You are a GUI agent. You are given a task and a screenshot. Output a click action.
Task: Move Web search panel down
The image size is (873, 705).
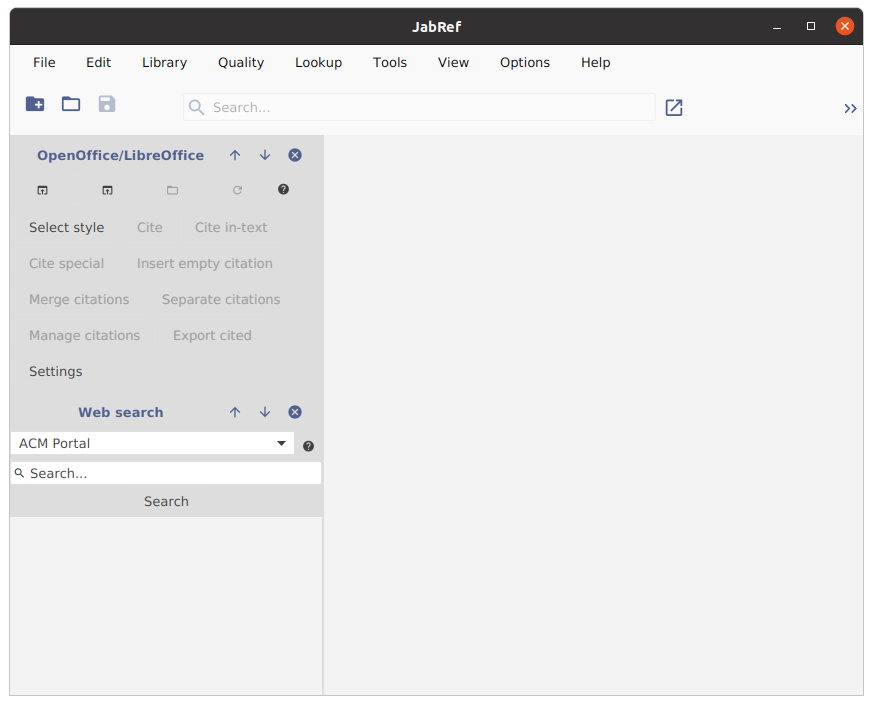click(265, 413)
